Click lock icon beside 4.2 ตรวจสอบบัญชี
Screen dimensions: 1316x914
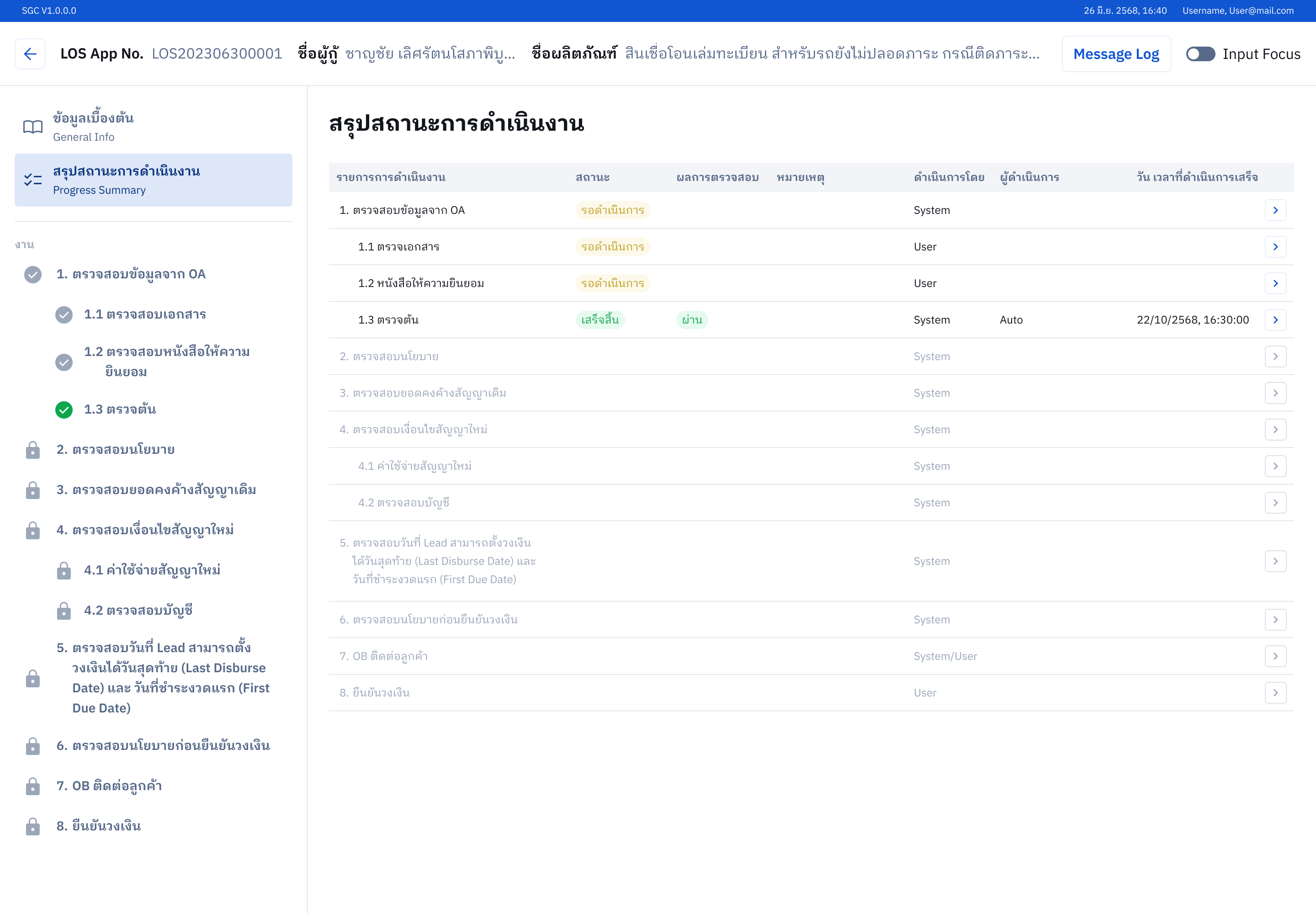(x=64, y=611)
